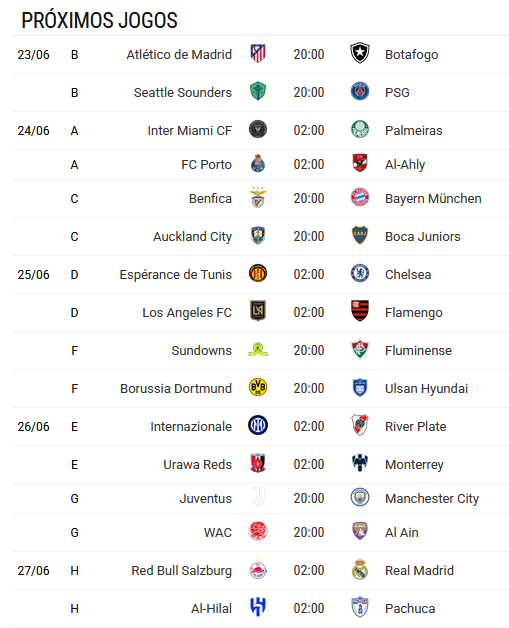Select the River Plate team name

pyautogui.click(x=415, y=427)
